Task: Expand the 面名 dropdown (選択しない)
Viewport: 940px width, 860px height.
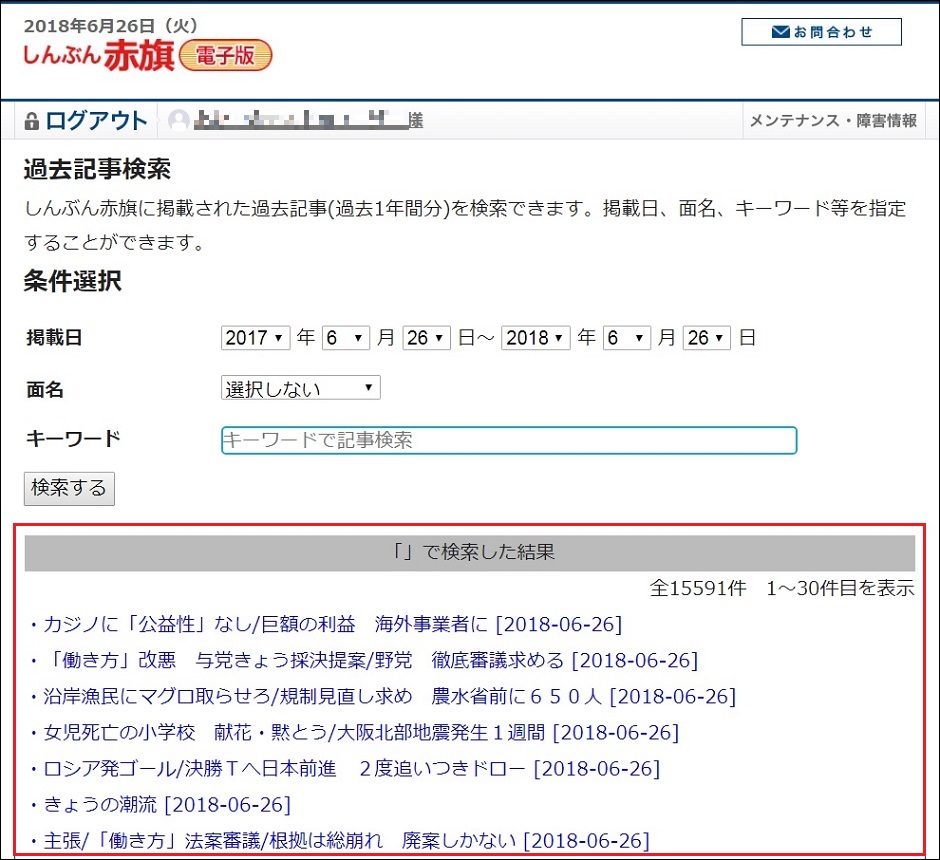Action: pos(300,388)
